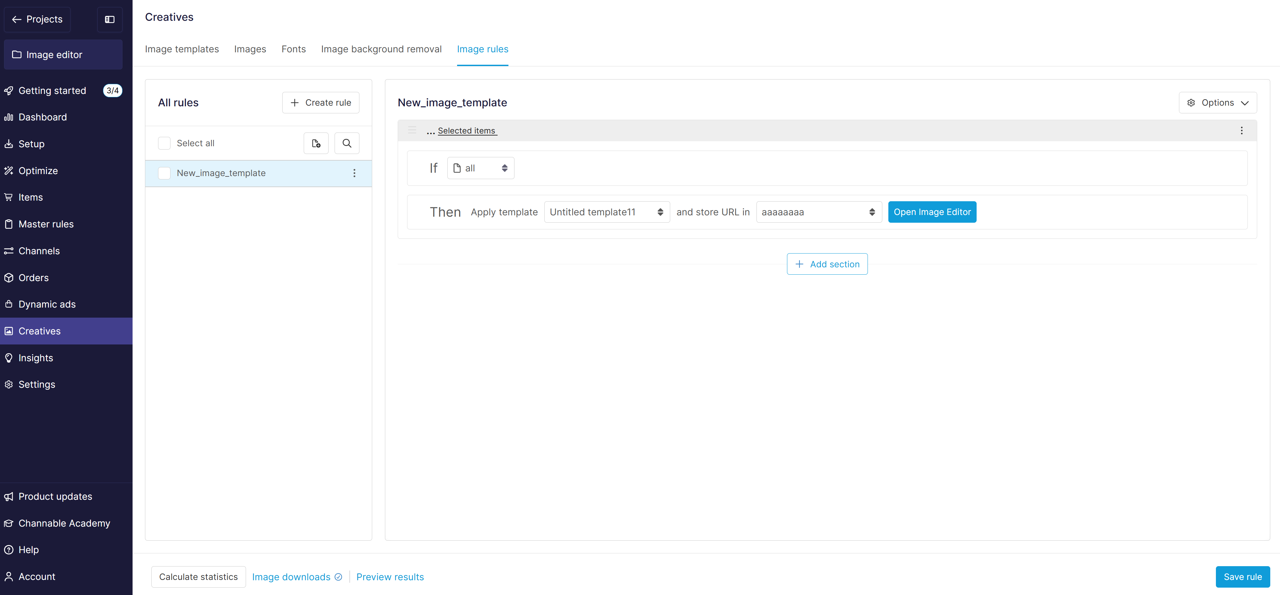Open Product updates in the sidebar
This screenshot has width=1280, height=595.
[x=55, y=496]
